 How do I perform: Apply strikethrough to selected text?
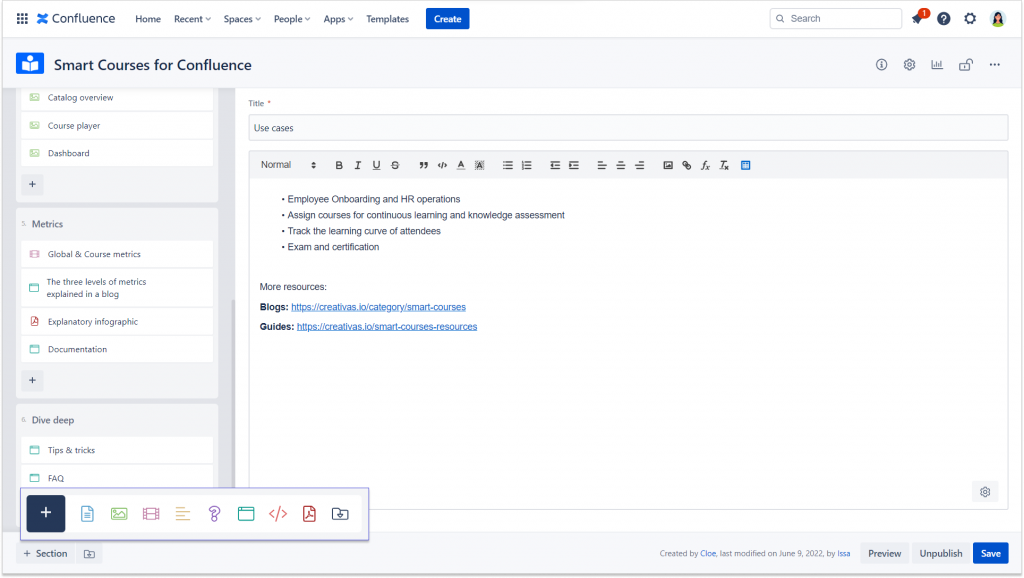coord(394,165)
